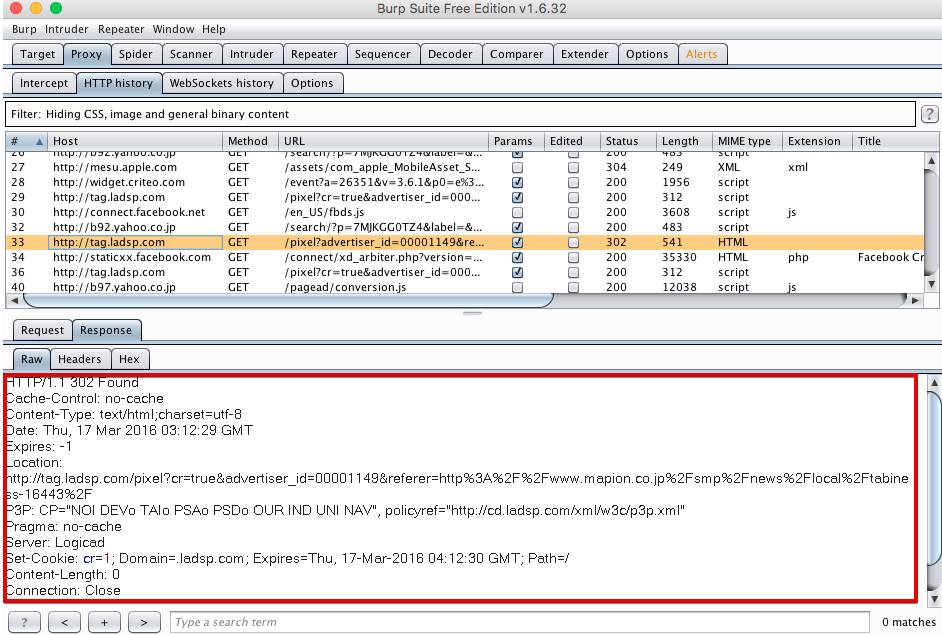Image resolution: width=942 pixels, height=635 pixels.
Task: Switch to the Request tab
Action: click(42, 330)
